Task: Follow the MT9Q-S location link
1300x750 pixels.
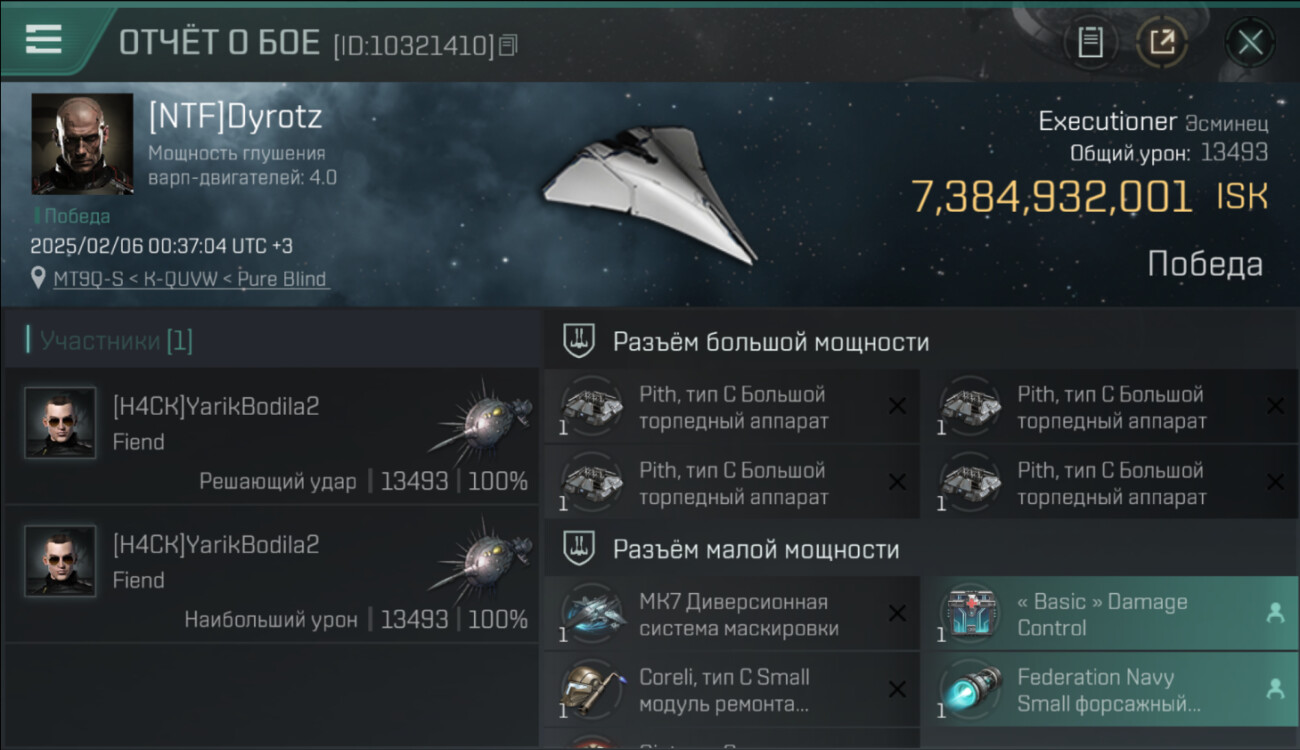Action: pos(190,279)
